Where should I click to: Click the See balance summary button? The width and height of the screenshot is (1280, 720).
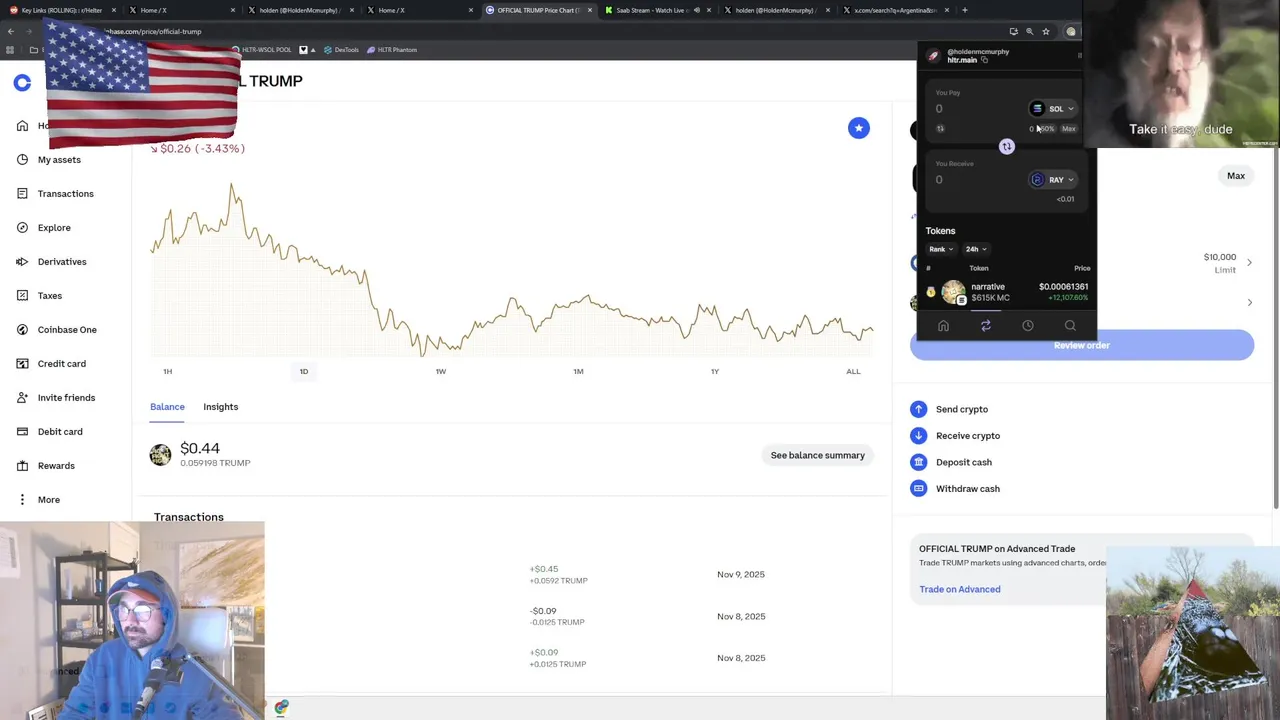point(818,456)
